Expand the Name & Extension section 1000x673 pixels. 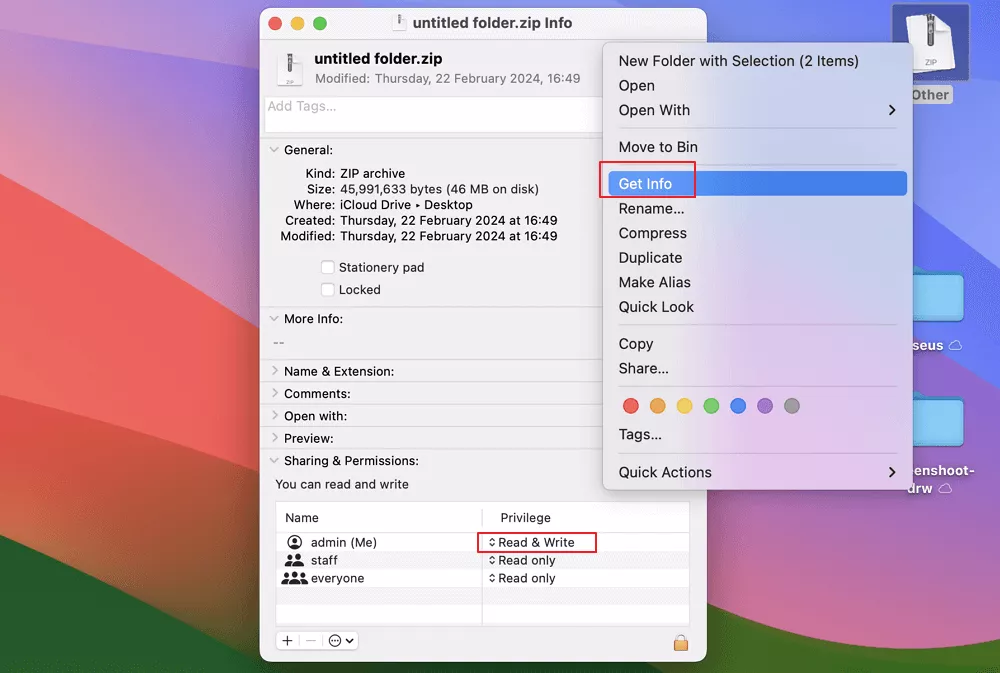tap(274, 371)
